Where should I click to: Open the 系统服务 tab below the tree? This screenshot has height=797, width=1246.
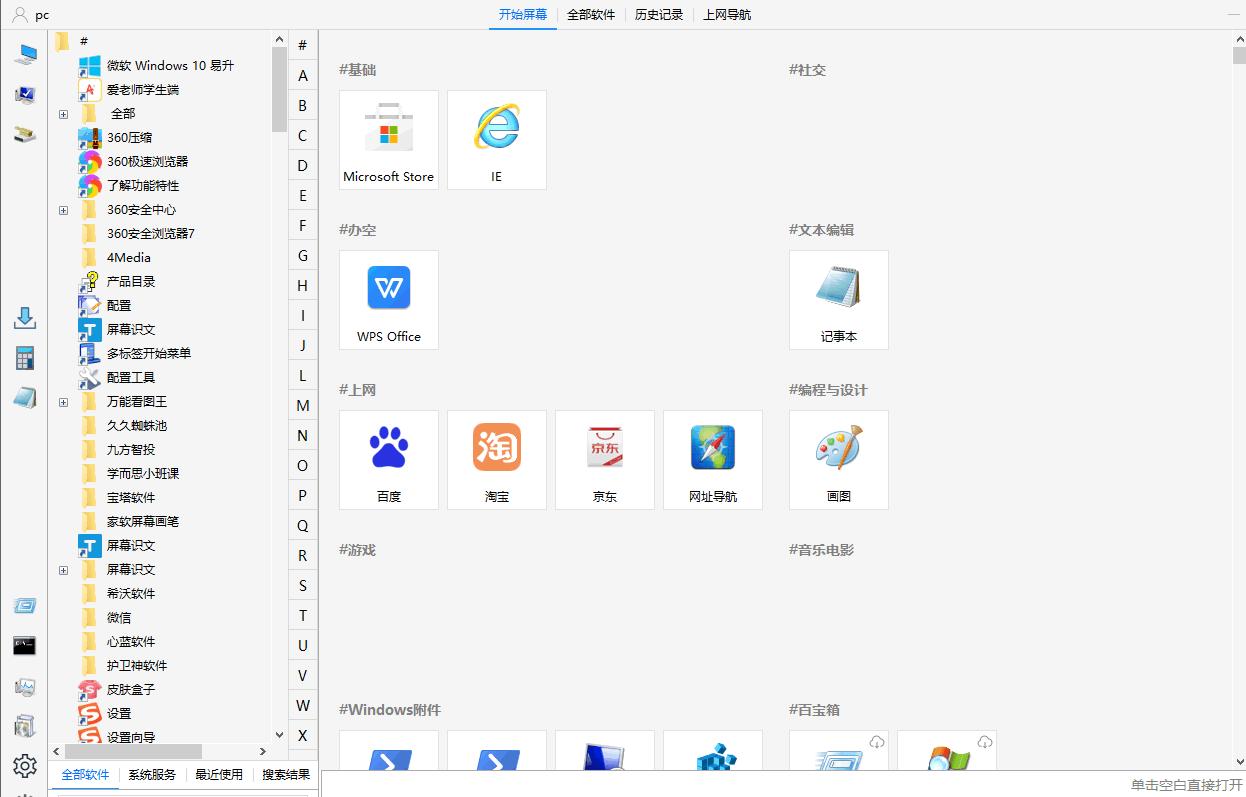coord(152,774)
